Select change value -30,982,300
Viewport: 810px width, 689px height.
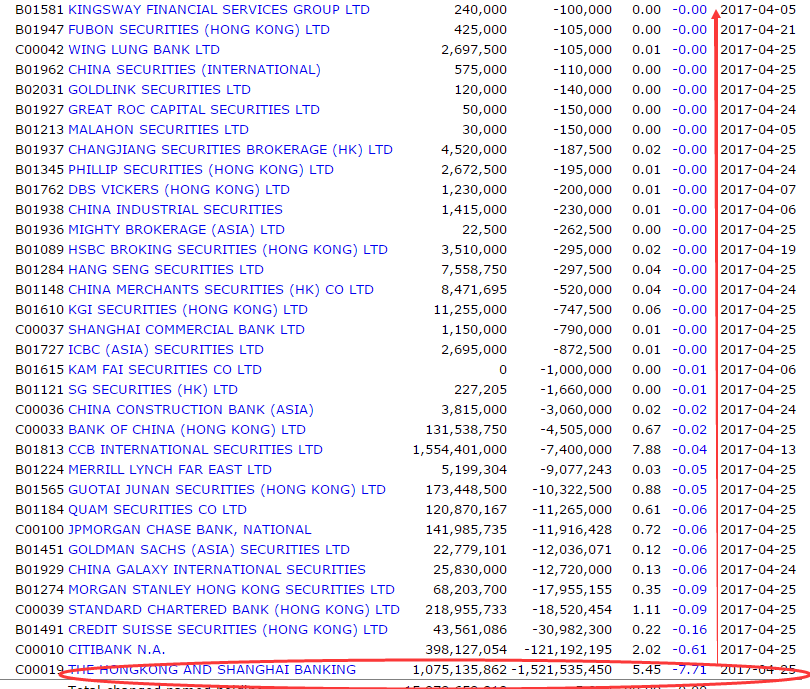pos(572,630)
